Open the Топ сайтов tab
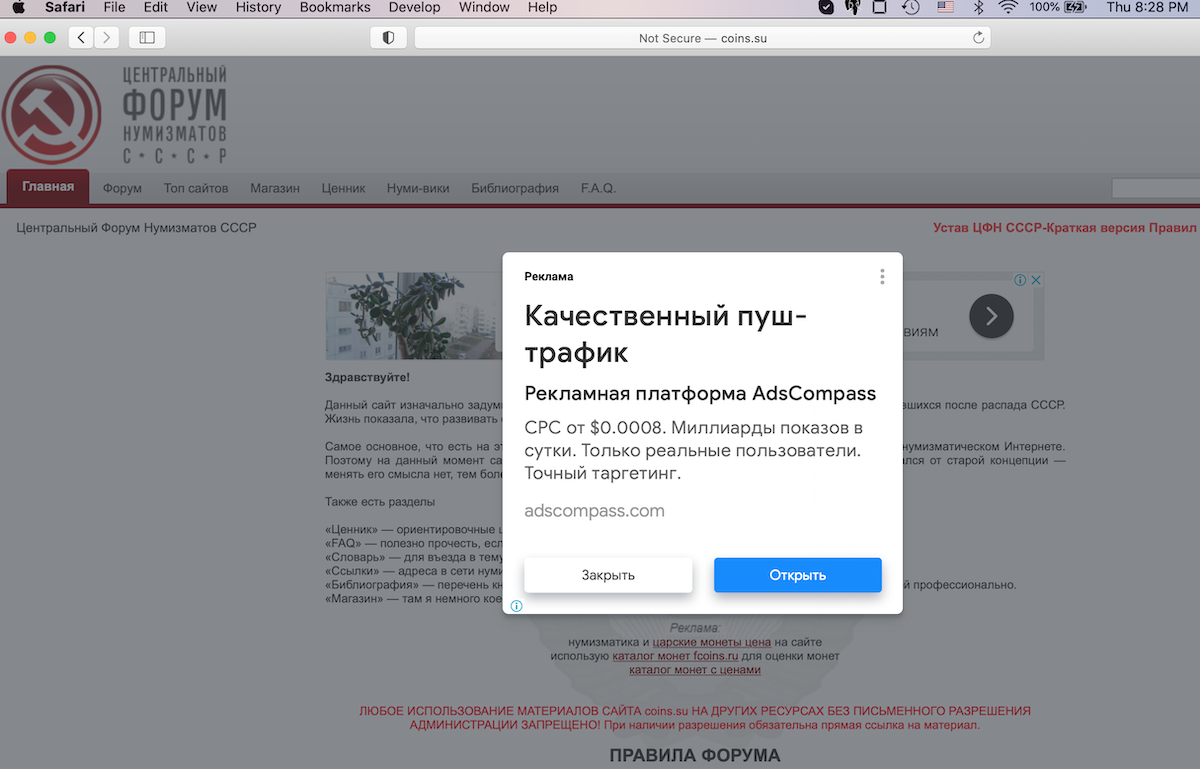1200x769 pixels. (196, 188)
